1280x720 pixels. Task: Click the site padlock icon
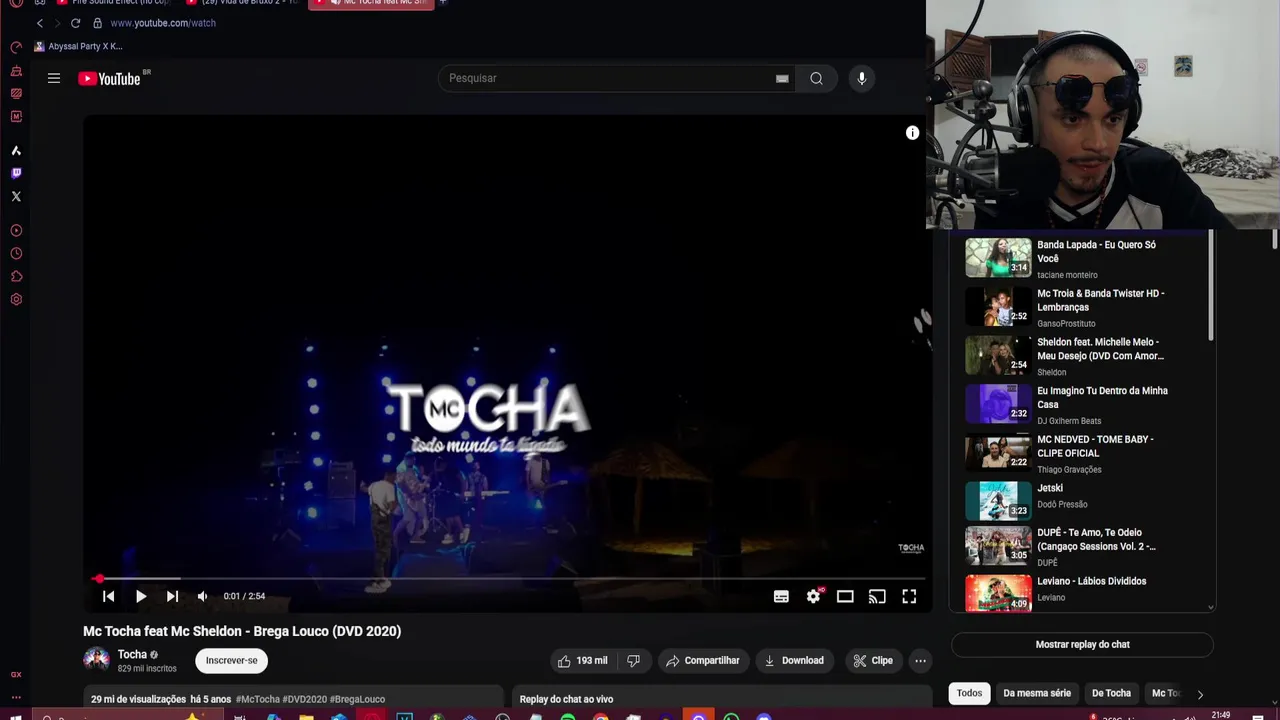coord(97,23)
